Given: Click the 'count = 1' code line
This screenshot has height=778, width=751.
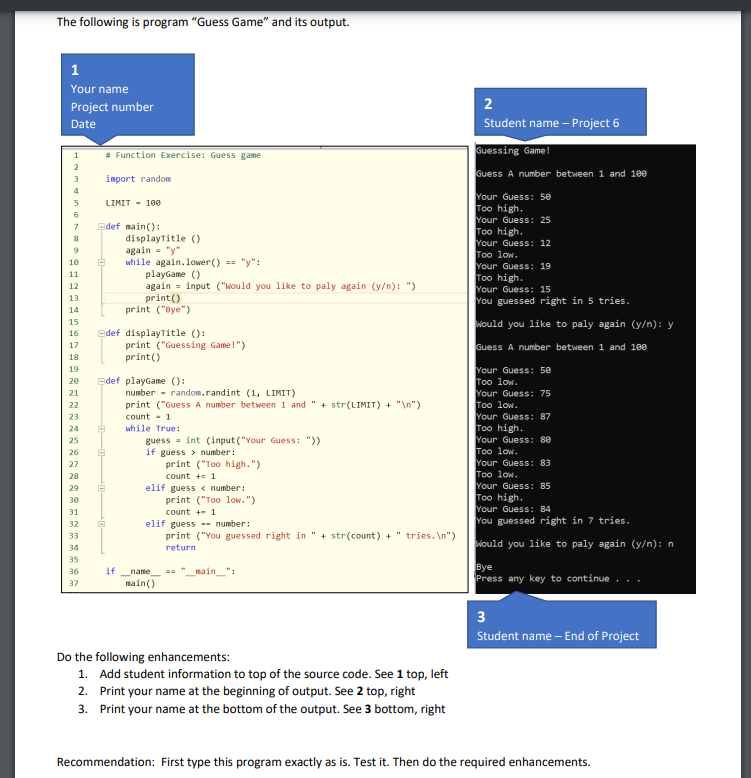Looking at the screenshot, I should coord(148,417).
